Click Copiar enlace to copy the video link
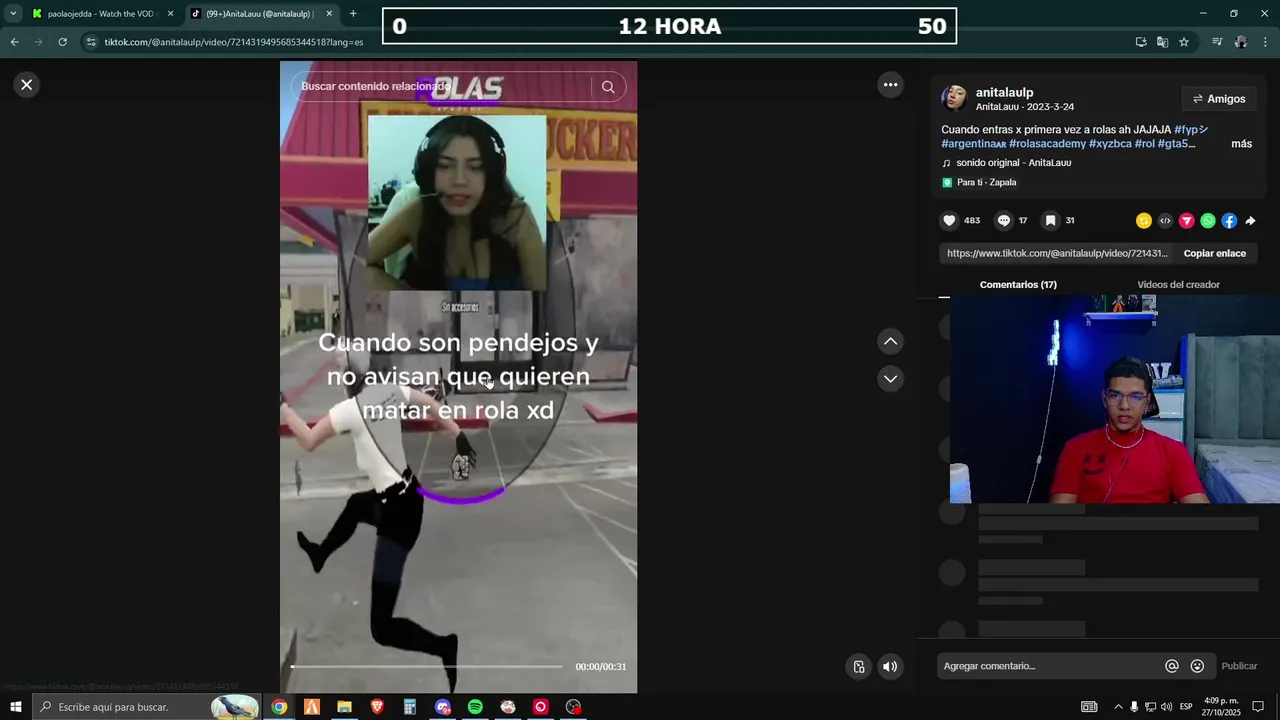The image size is (1280, 720). [x=1214, y=254]
